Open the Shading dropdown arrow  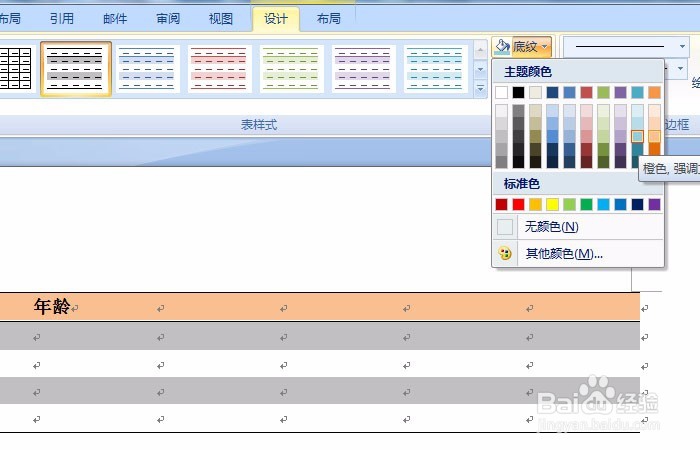(545, 46)
